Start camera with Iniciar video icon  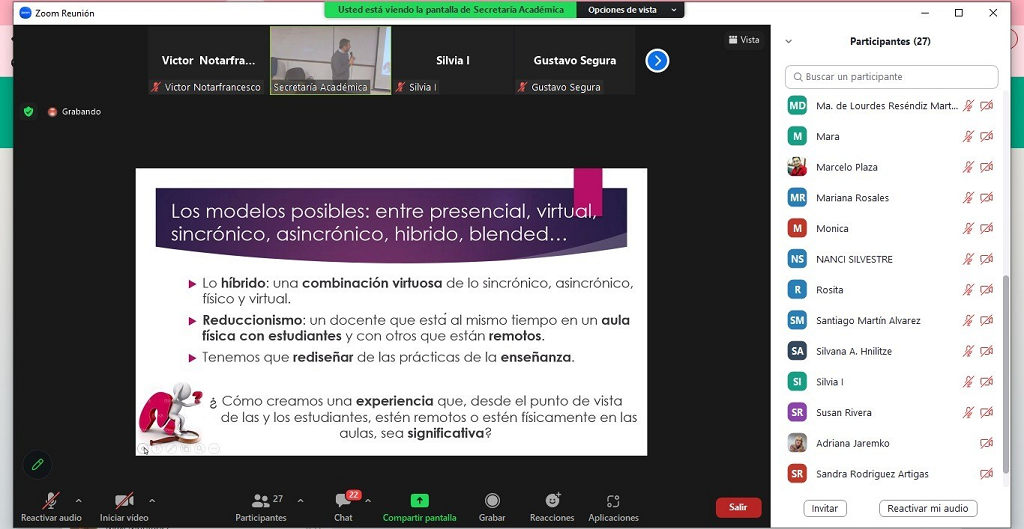point(124,501)
